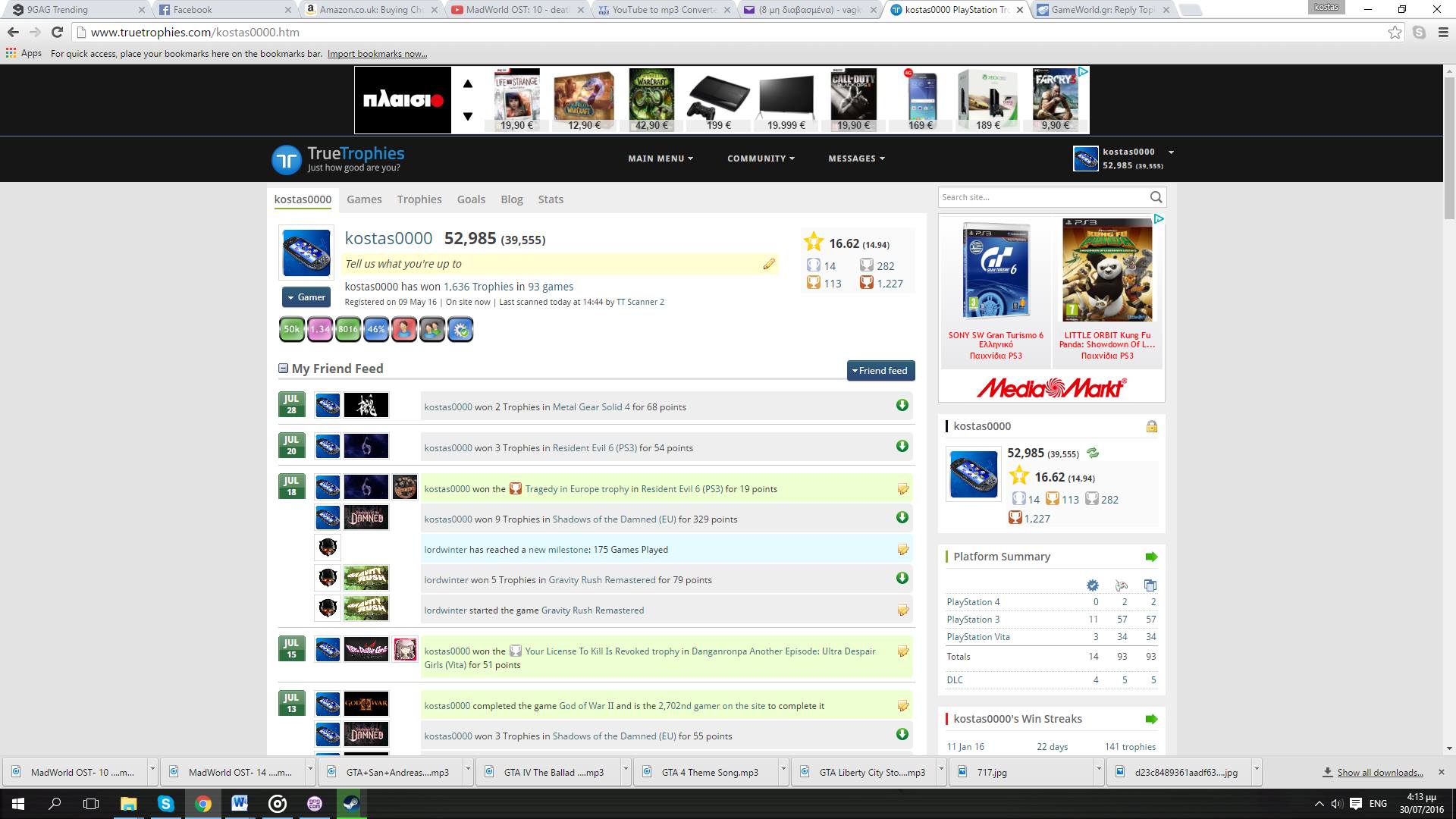
Task: Click the Windows Start button
Action: (x=18, y=803)
